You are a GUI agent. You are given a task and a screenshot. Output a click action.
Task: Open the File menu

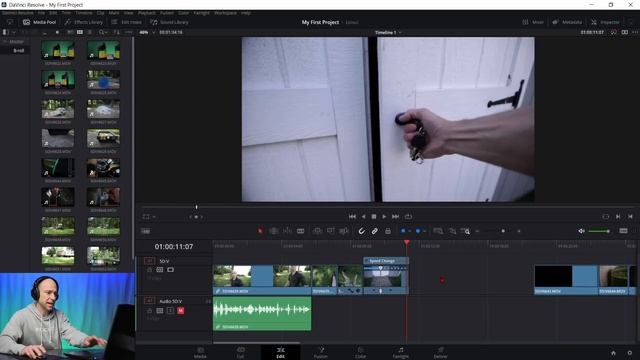[41, 13]
